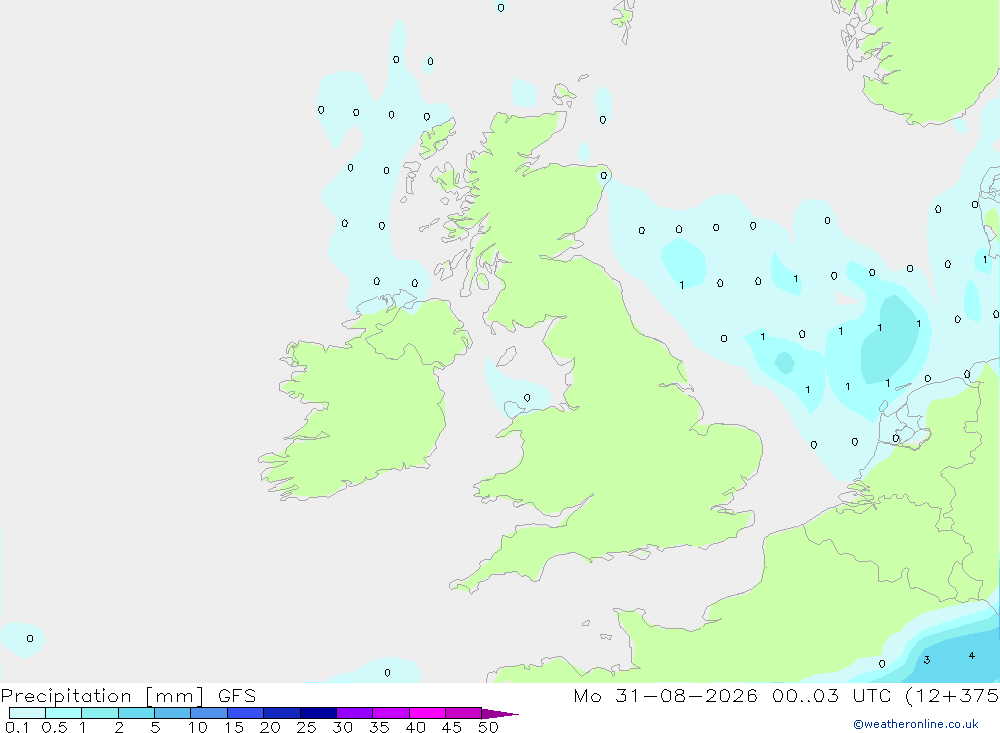The height and width of the screenshot is (733, 1000).
Task: Open the weatheronline.co.uk copyright link
Action: click(916, 724)
